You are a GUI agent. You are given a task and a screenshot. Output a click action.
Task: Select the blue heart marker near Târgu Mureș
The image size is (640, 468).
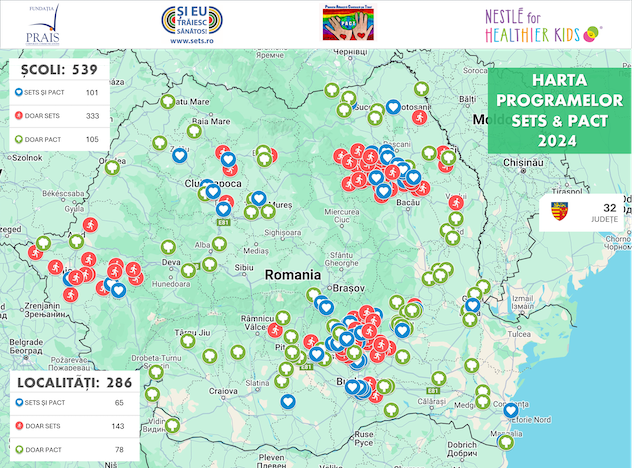(259, 199)
